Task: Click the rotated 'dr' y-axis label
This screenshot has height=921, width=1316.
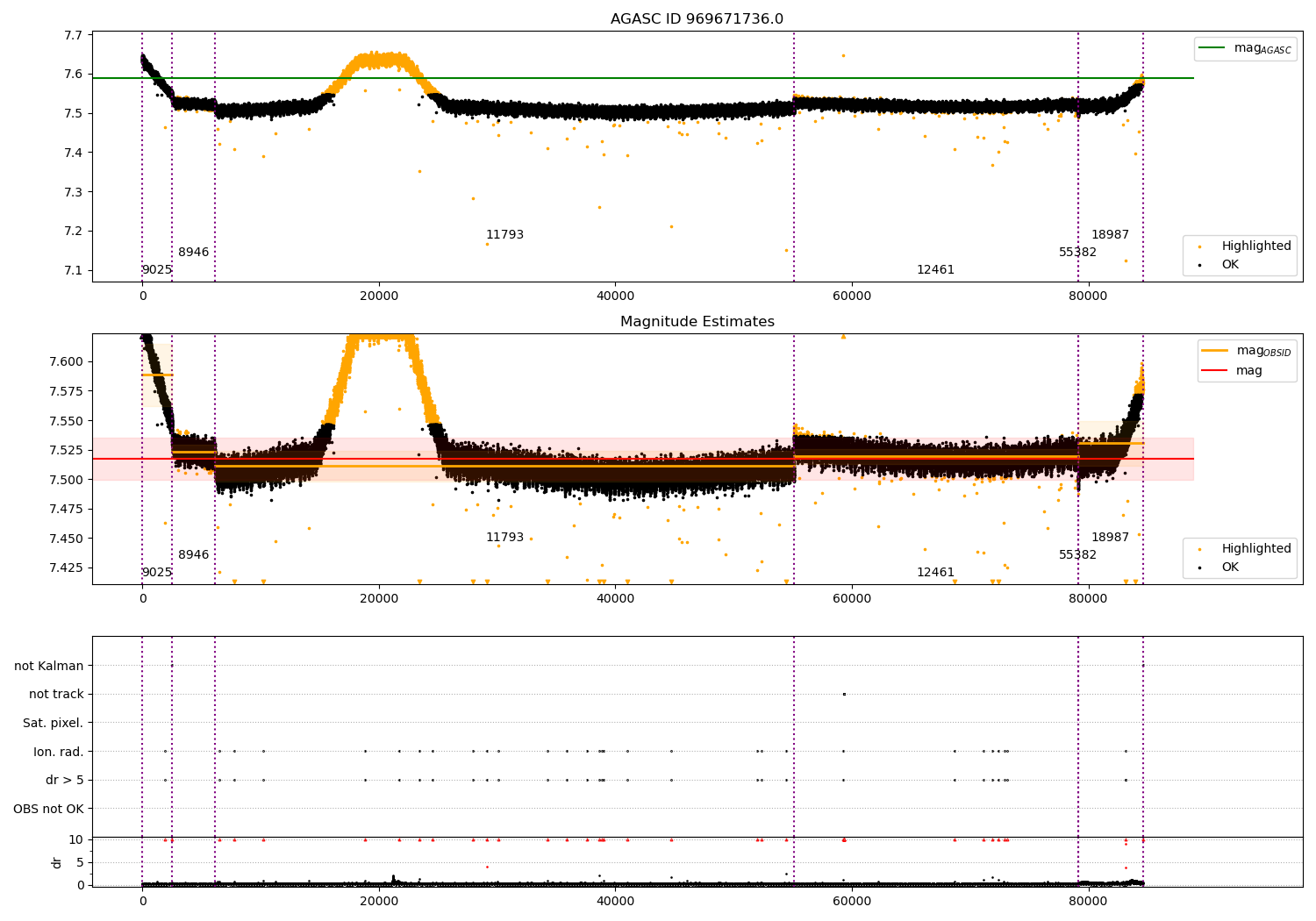Action: 57,862
